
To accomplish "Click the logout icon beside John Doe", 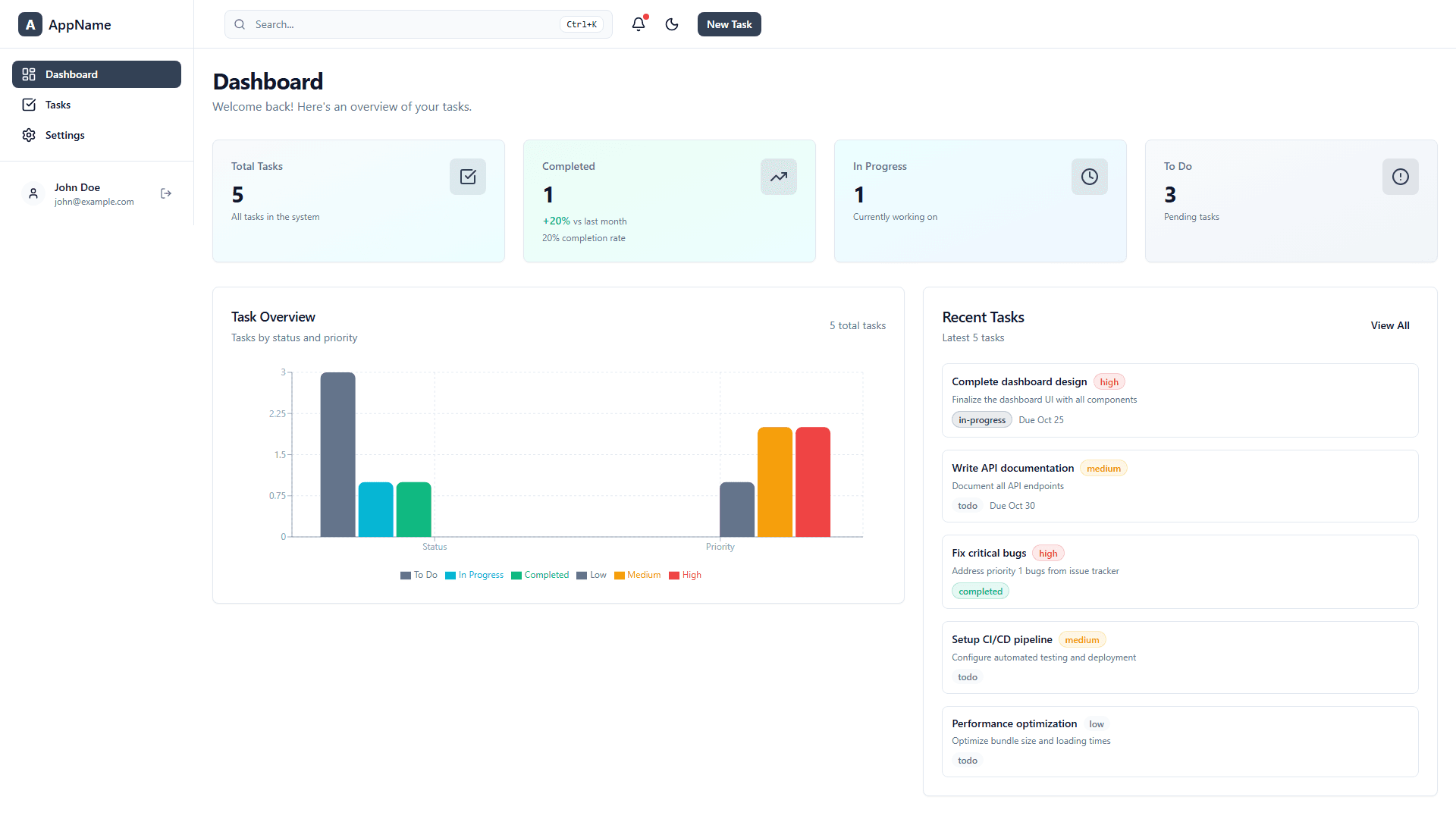I will (166, 193).
